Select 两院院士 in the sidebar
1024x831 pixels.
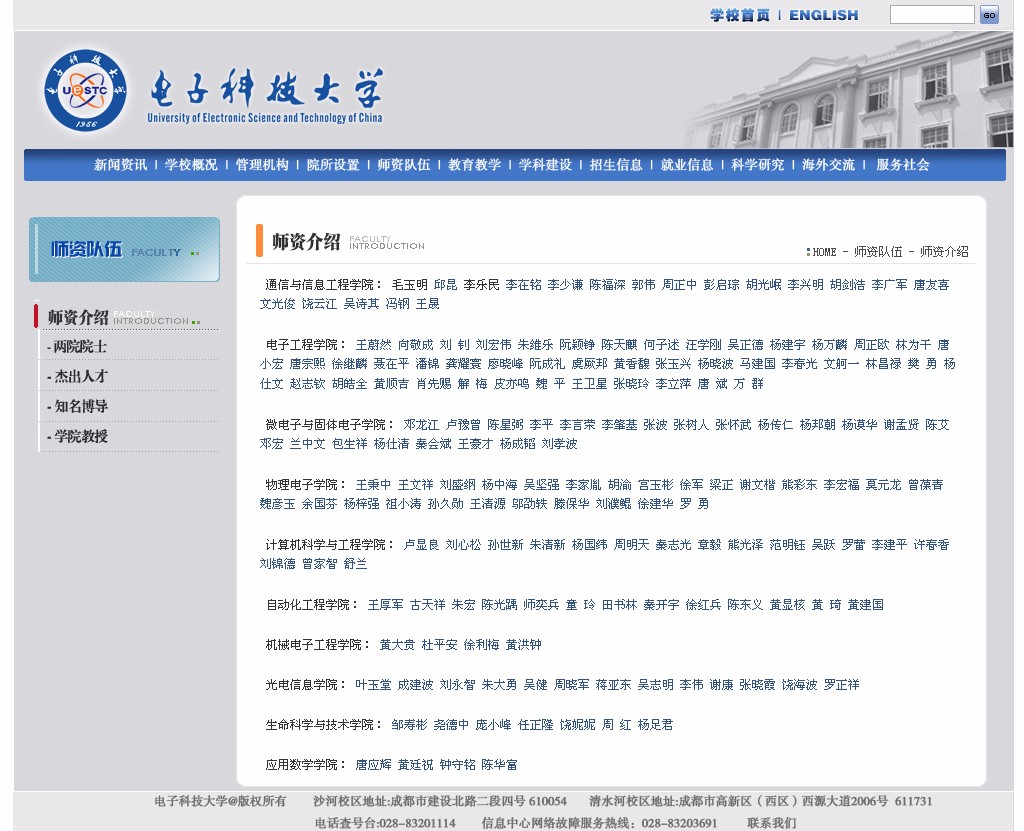point(79,347)
